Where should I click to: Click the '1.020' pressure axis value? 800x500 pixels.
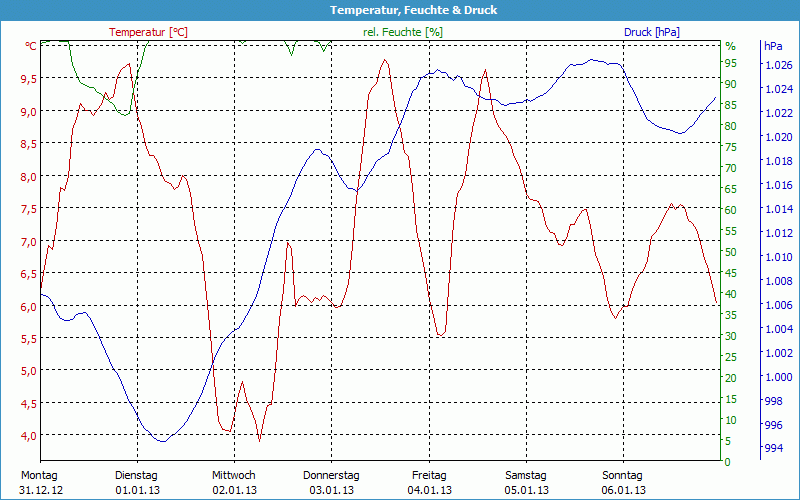pos(779,137)
